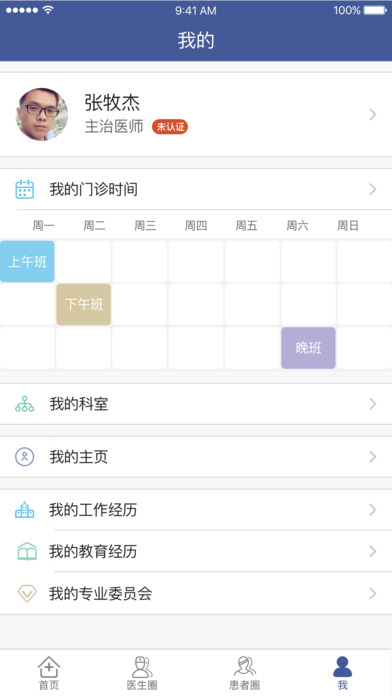Open chevron on 我的专业委员会 row

[373, 593]
